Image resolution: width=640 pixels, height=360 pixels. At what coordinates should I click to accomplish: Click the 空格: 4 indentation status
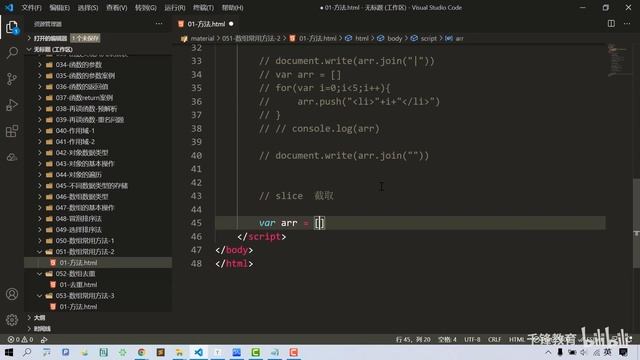pyautogui.click(x=447, y=339)
